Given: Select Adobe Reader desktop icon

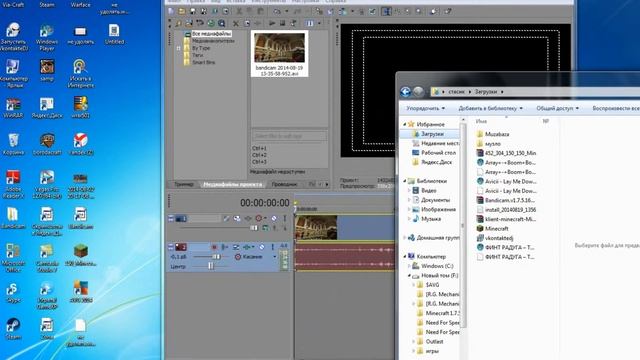Looking at the screenshot, I should [13, 184].
